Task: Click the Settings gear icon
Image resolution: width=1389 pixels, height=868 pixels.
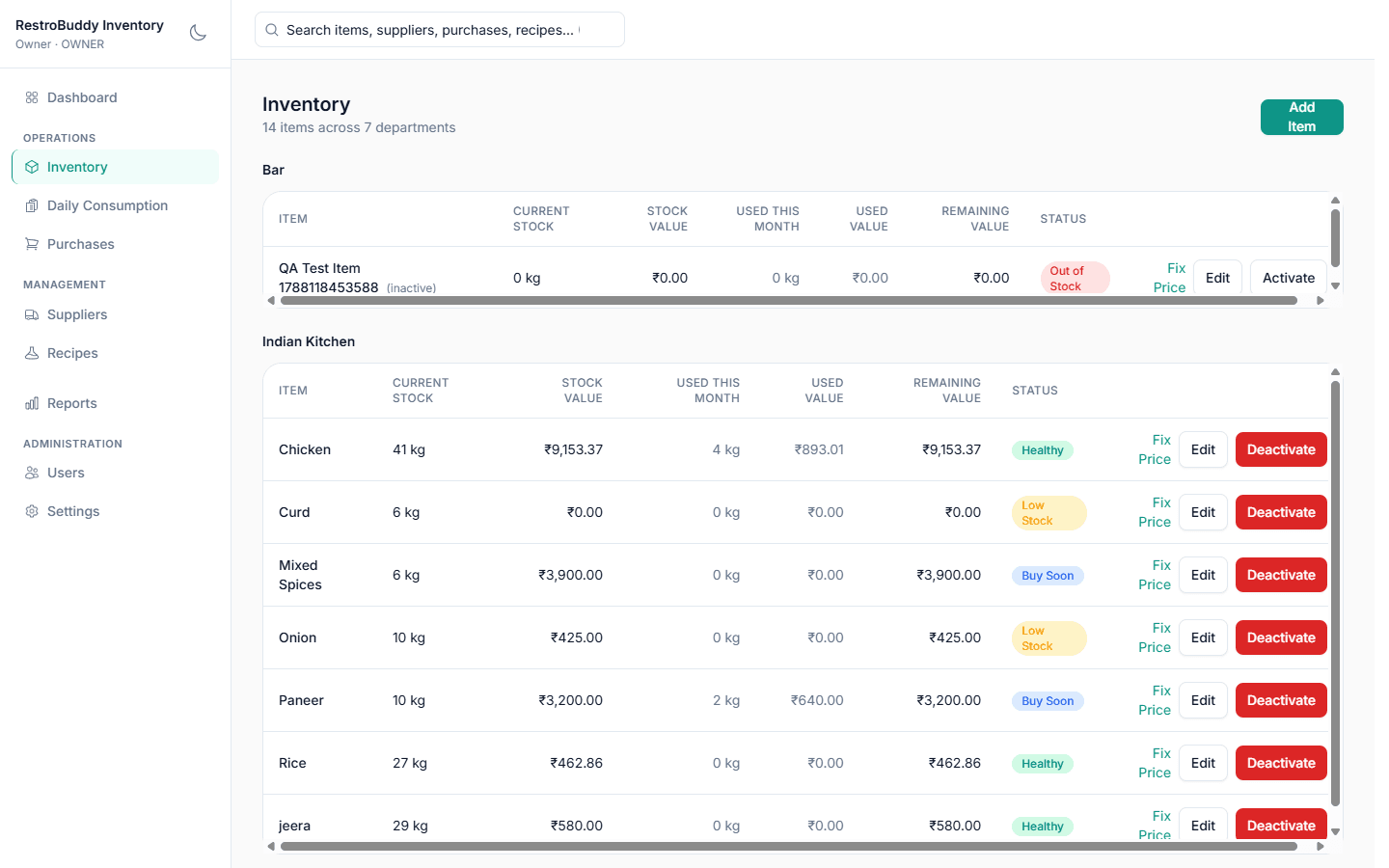Action: [32, 511]
